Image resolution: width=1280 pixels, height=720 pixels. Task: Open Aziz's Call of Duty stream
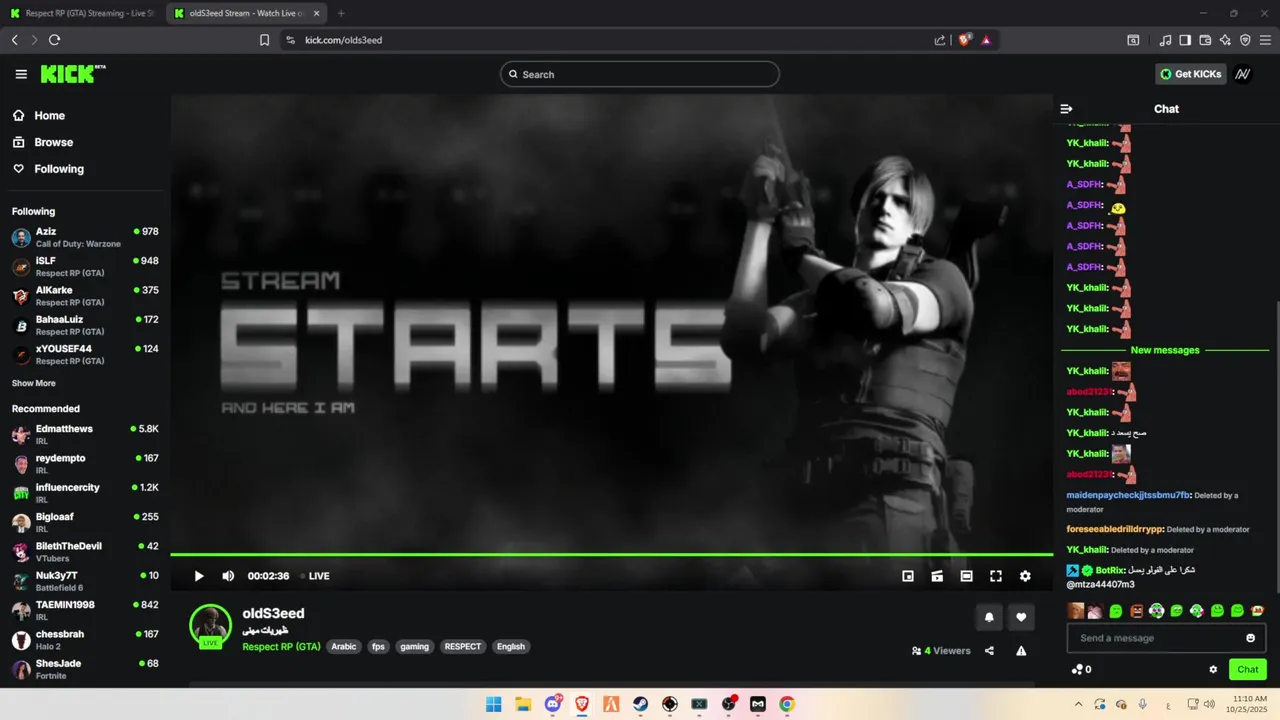coord(85,237)
